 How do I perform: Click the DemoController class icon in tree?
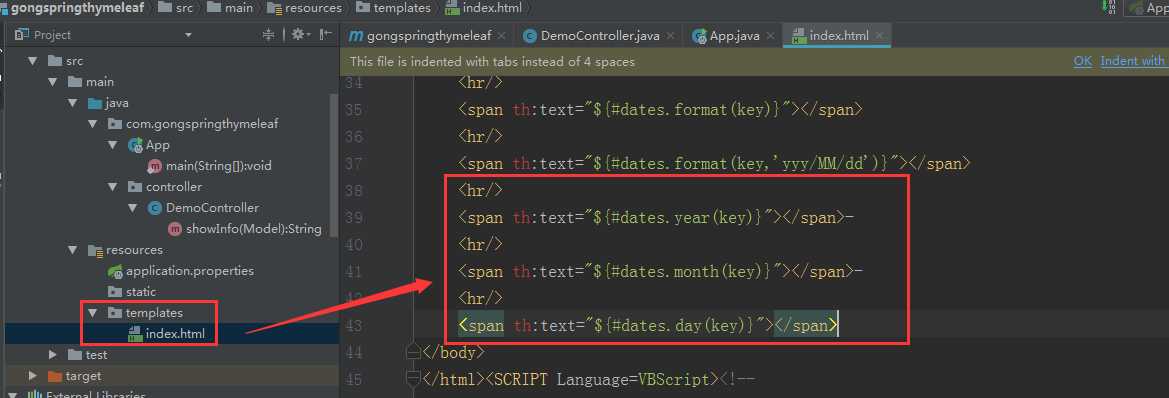155,207
